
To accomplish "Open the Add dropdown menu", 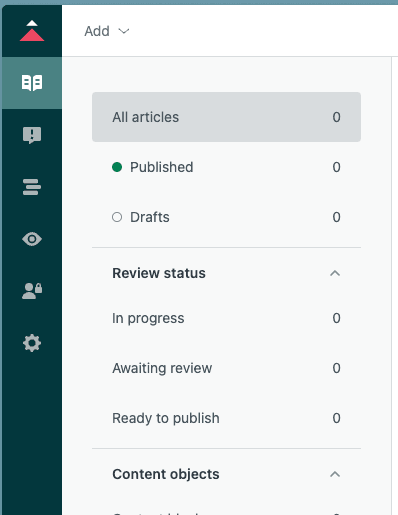I will click(107, 31).
